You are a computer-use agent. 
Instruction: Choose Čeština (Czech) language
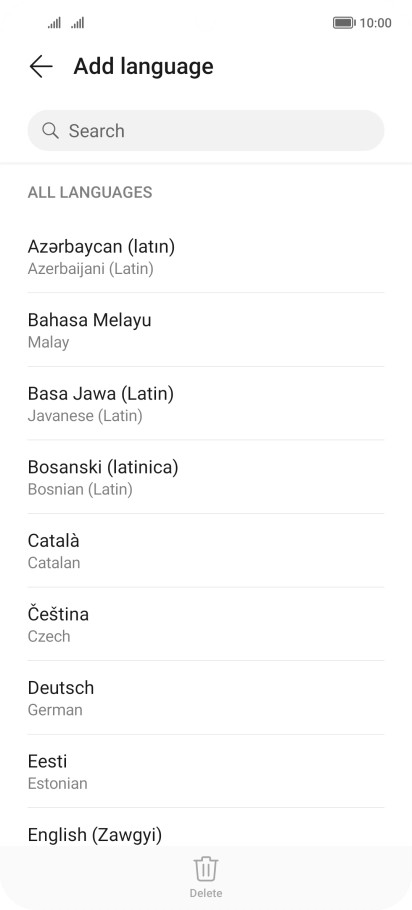point(205,624)
